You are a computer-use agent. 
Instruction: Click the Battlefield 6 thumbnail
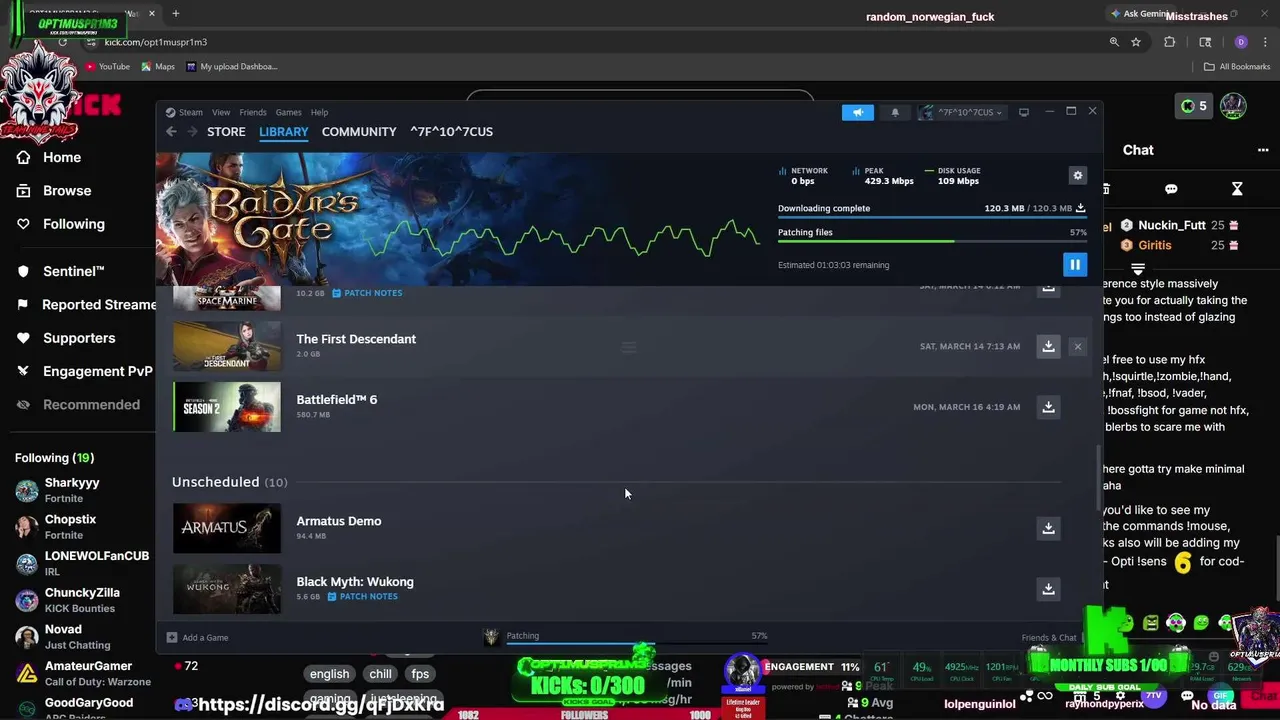(227, 407)
